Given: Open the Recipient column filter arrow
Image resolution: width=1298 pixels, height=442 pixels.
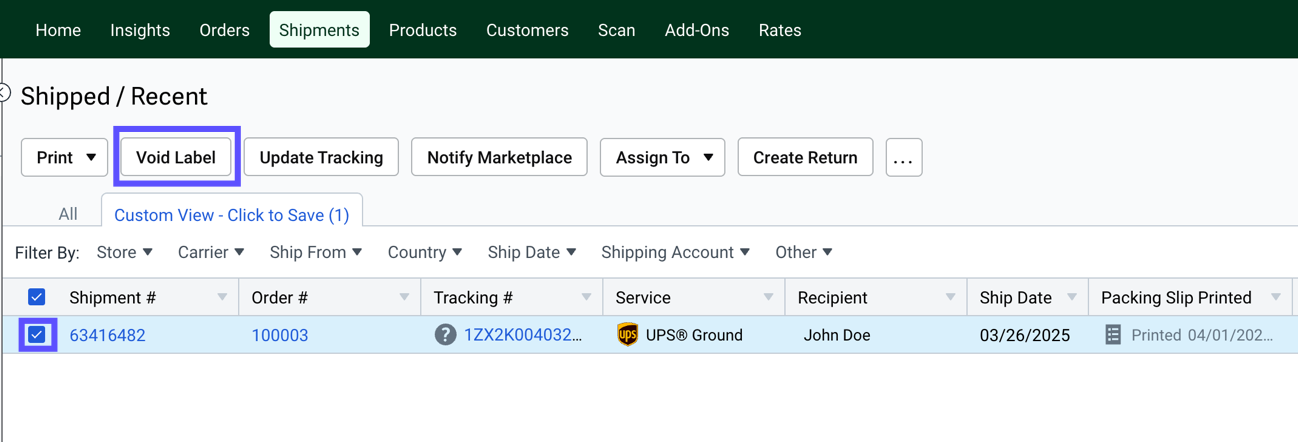Looking at the screenshot, I should 950,298.
